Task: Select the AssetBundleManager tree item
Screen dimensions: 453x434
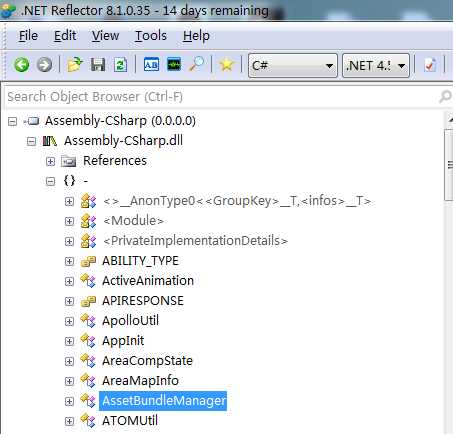Action: [163, 401]
